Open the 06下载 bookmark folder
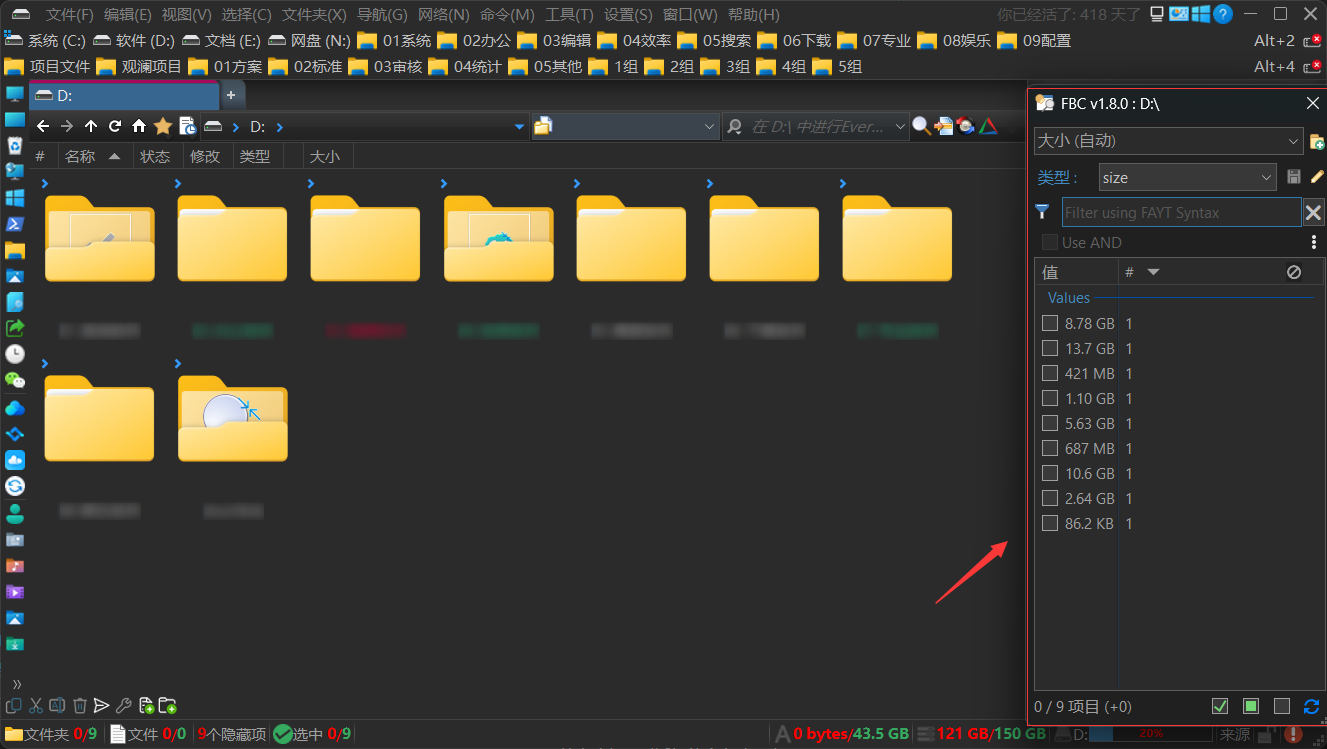This screenshot has height=749, width=1327. tap(795, 41)
